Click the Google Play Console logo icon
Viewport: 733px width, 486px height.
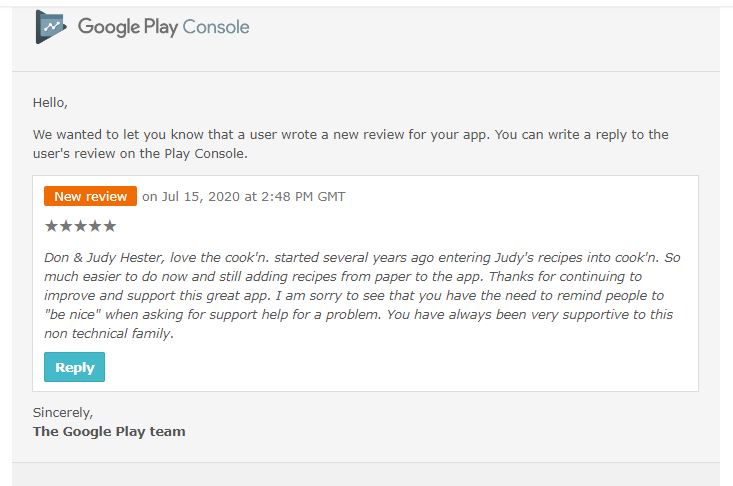[51, 27]
